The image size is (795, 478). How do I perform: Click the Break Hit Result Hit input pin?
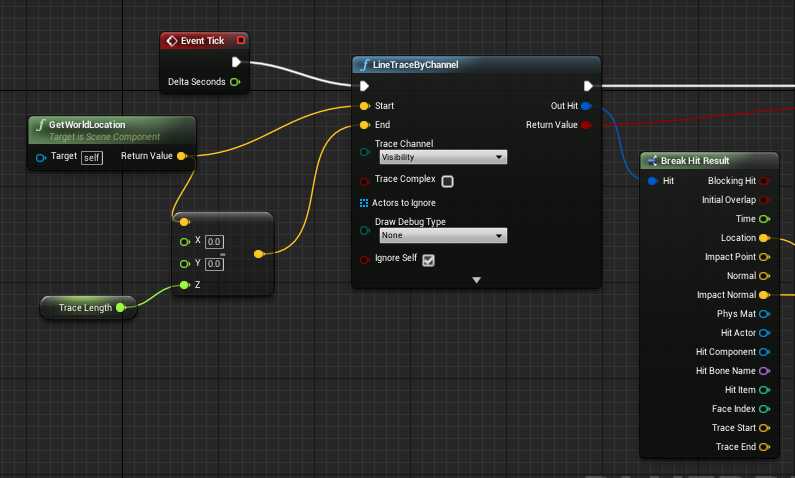point(653,181)
